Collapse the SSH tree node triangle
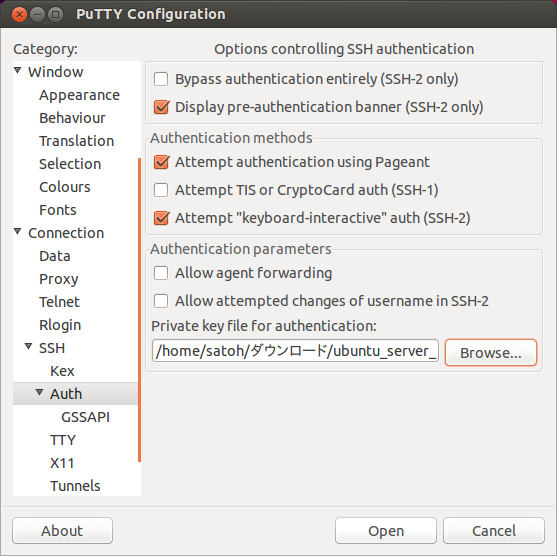557x556 pixels. click(x=29, y=346)
